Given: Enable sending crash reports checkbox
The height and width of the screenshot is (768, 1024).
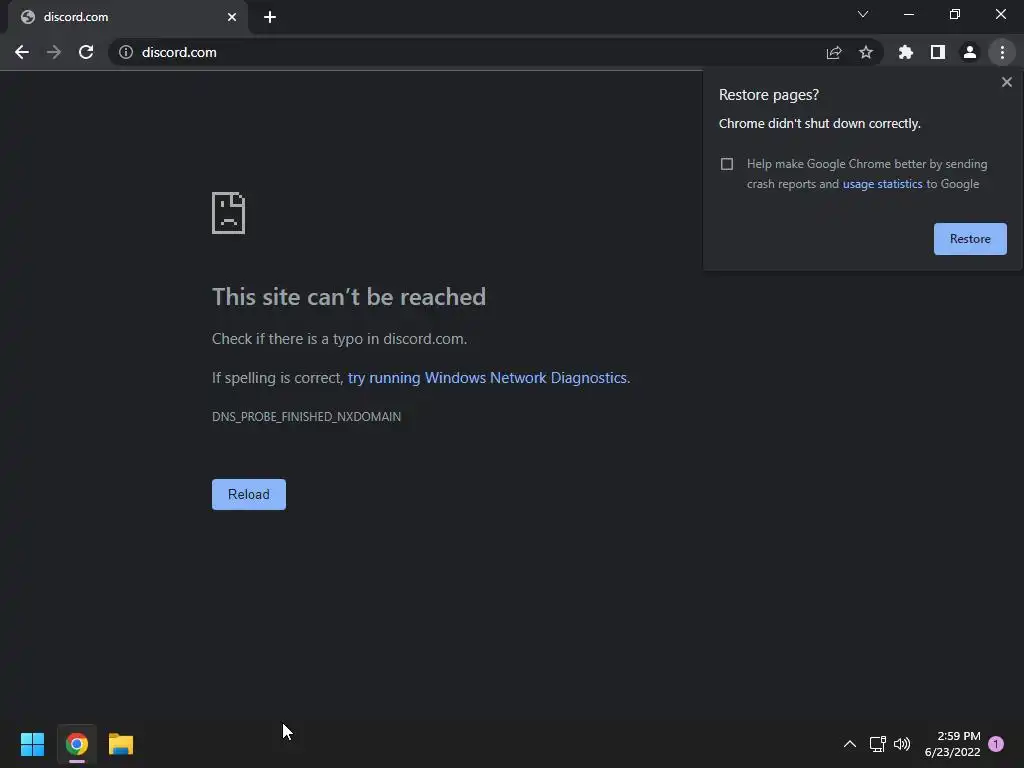Looking at the screenshot, I should pyautogui.click(x=727, y=164).
